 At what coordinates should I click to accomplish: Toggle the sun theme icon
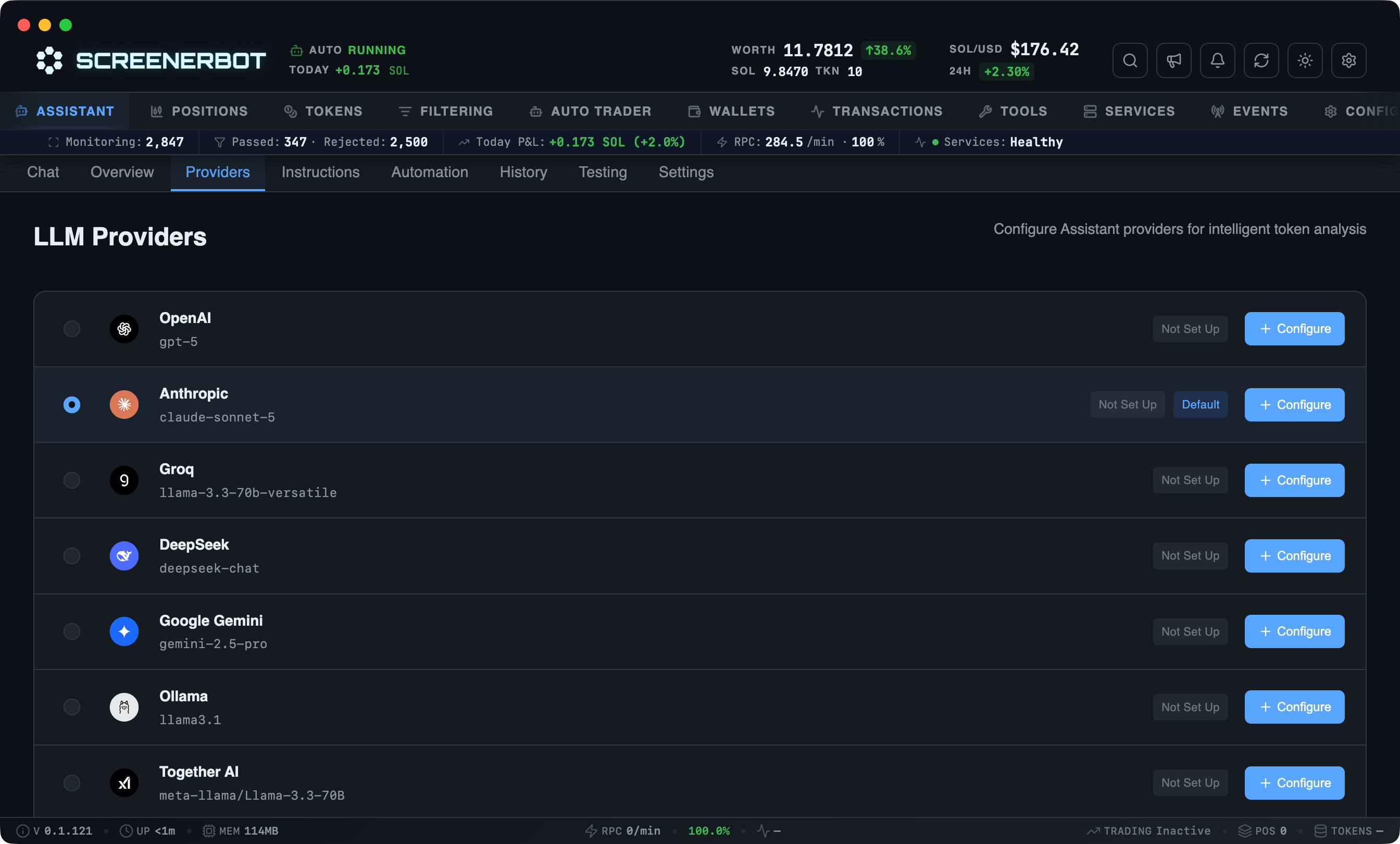(1305, 60)
